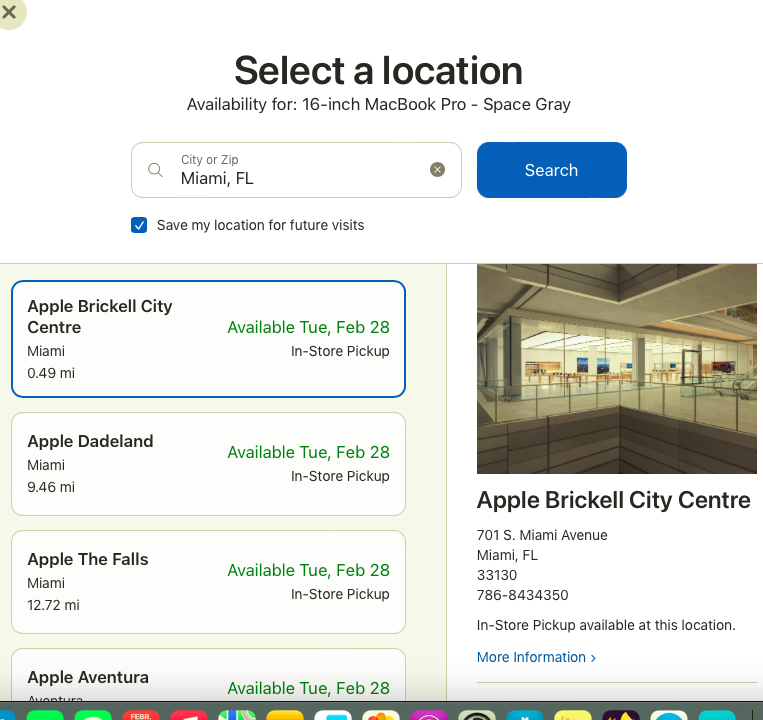This screenshot has width=763, height=720.
Task: Open the More Information link
Action: (x=536, y=657)
